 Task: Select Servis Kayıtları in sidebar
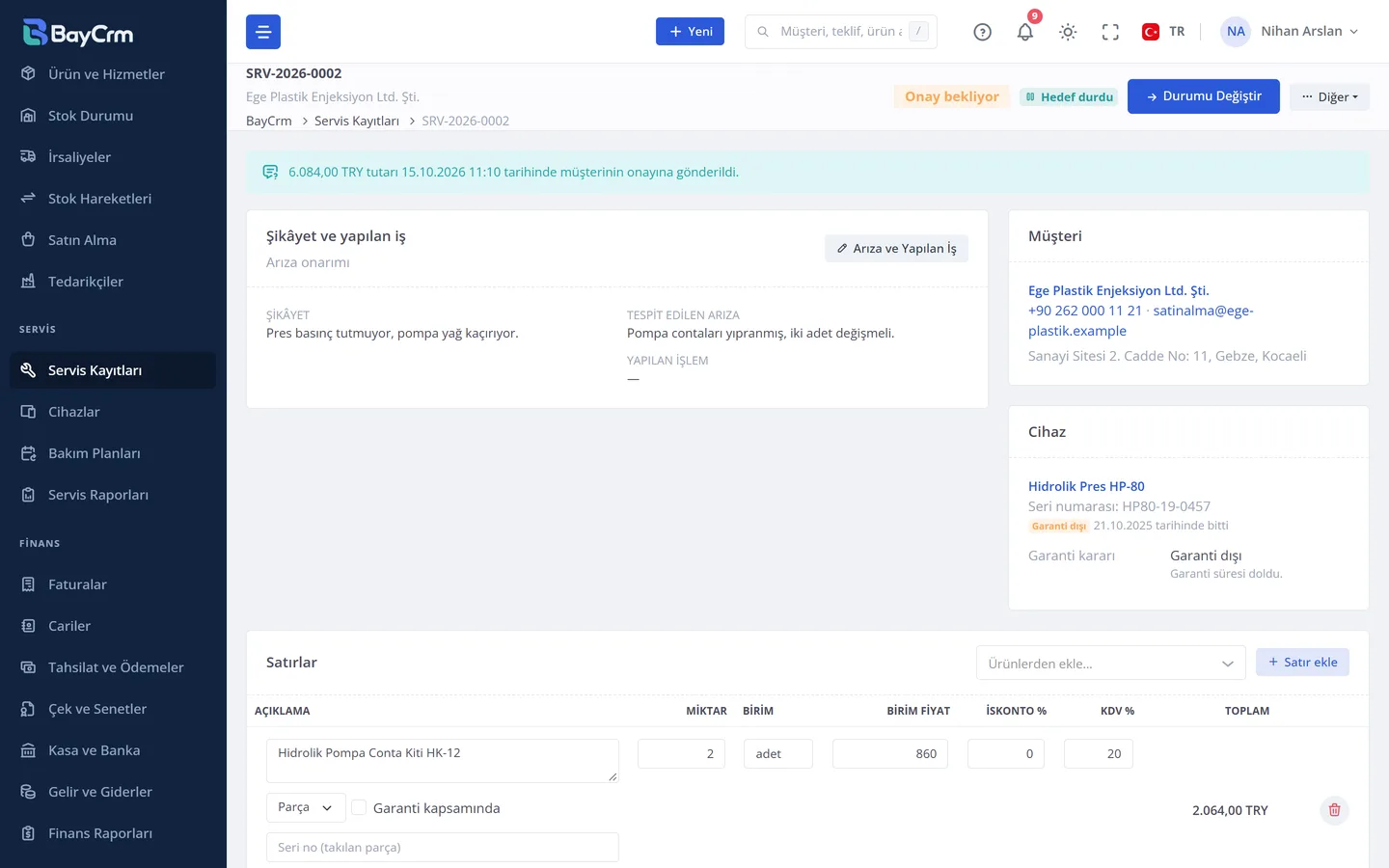tap(113, 370)
